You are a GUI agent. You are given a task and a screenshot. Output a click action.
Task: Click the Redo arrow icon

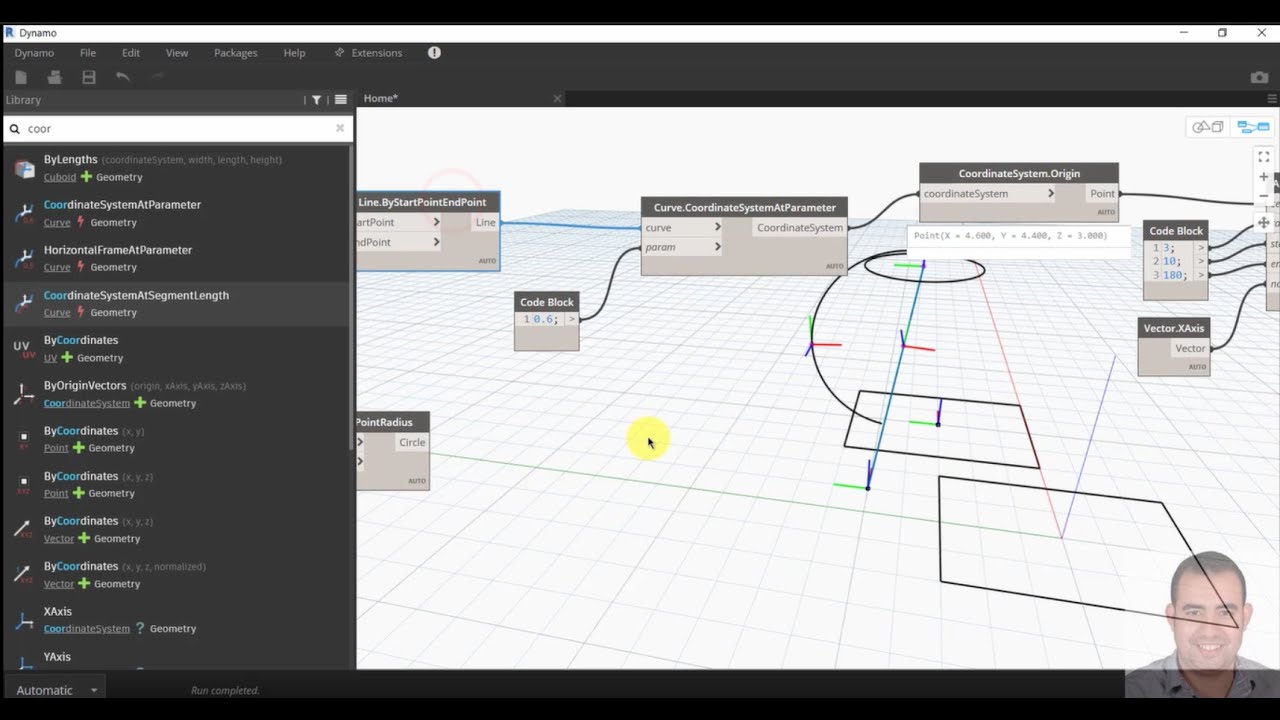[157, 77]
